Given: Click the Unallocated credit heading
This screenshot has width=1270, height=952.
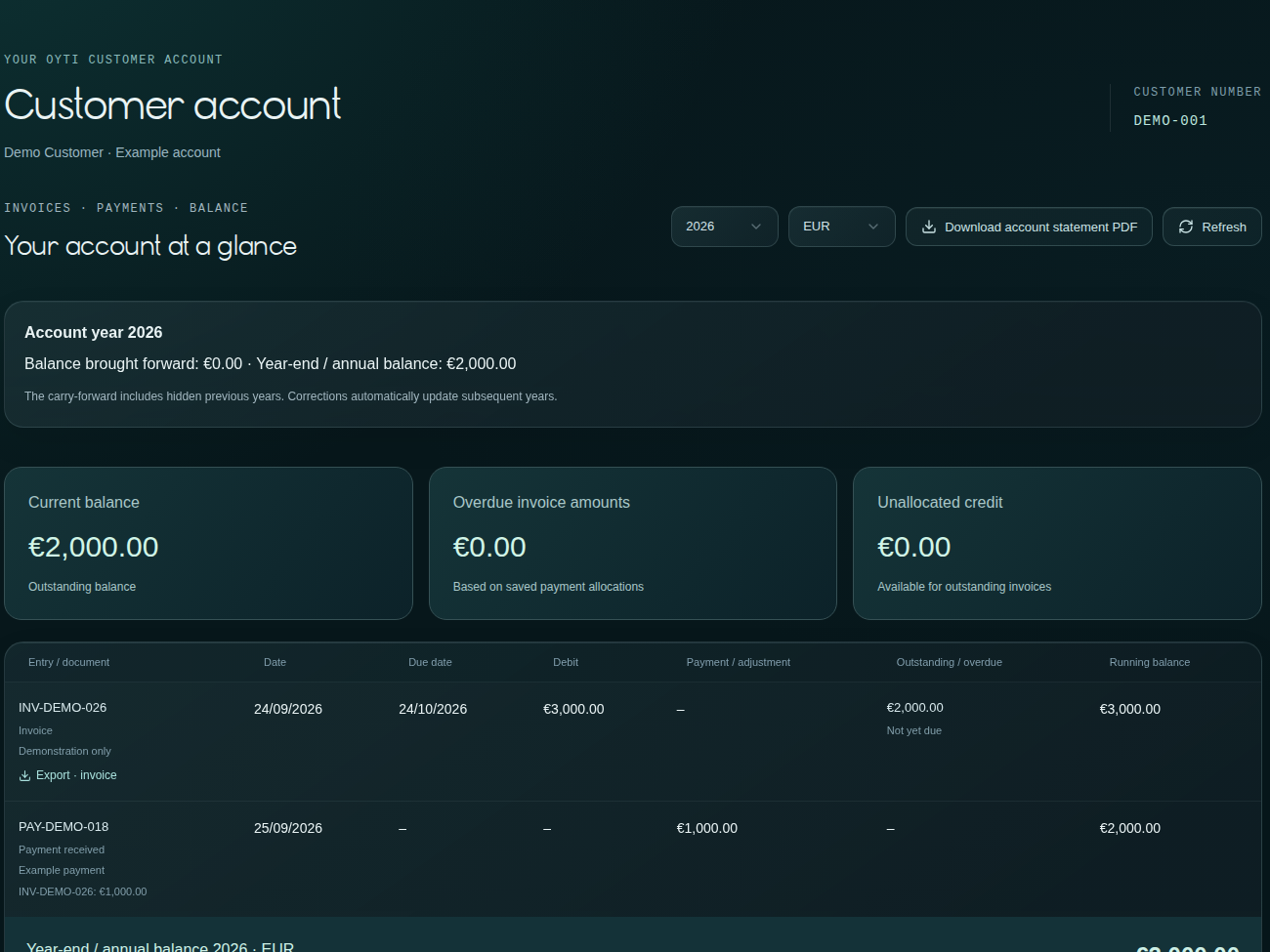Looking at the screenshot, I should (940, 503).
